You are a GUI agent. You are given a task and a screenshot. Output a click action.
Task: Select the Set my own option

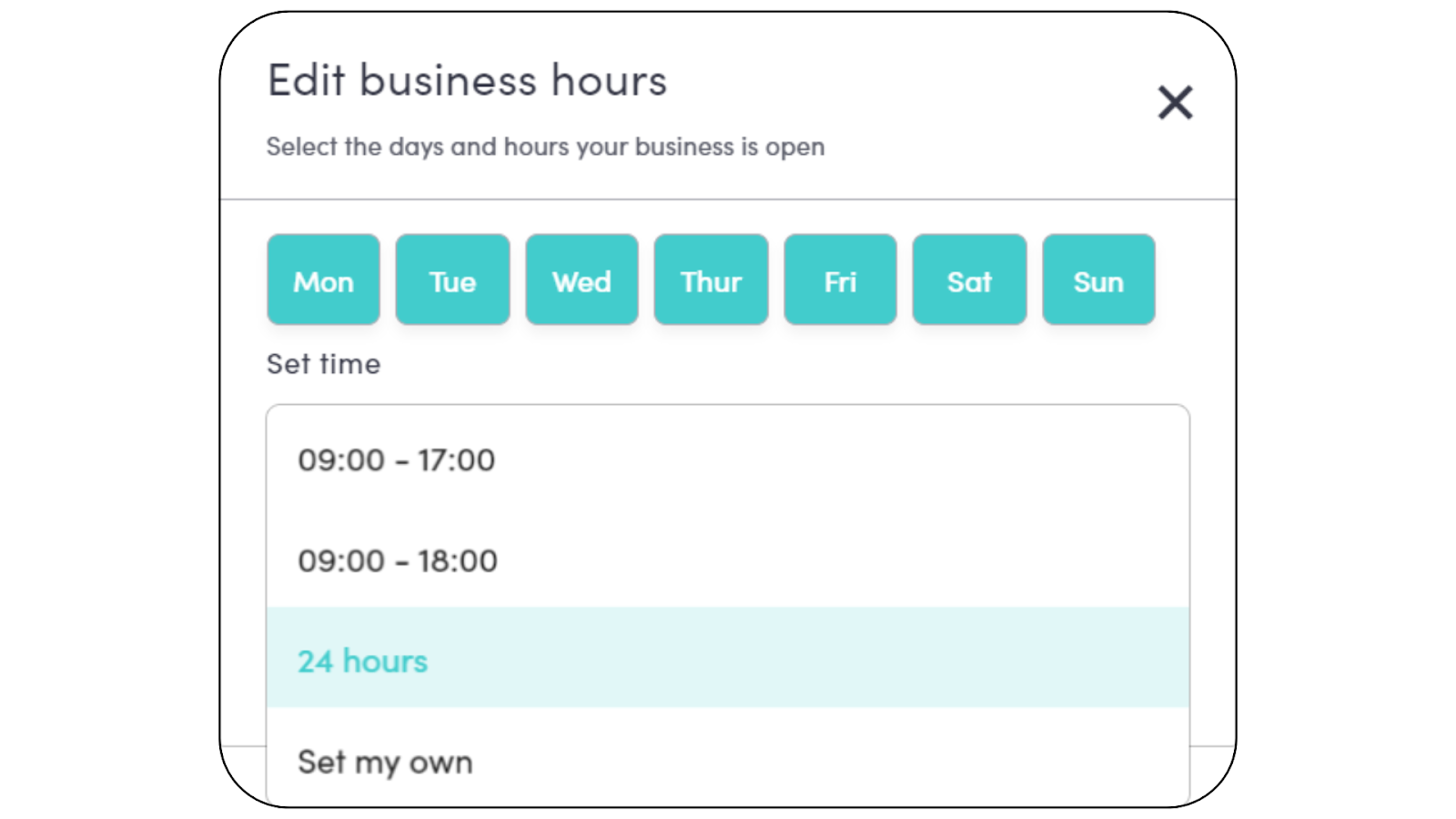tap(385, 763)
